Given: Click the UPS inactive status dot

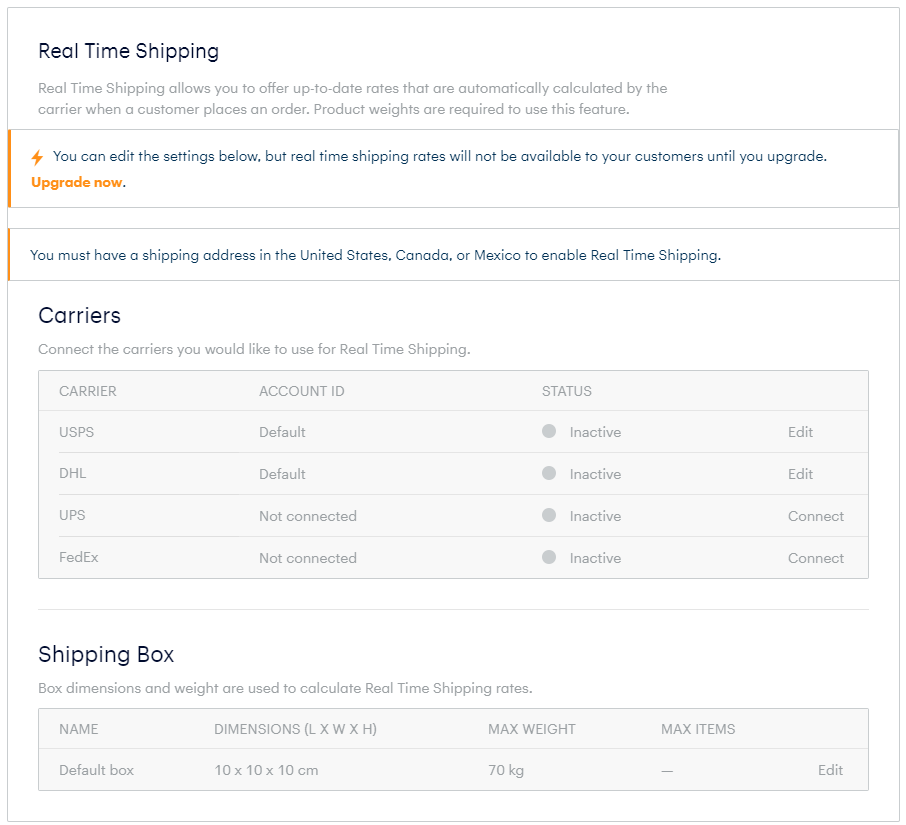Looking at the screenshot, I should coord(549,515).
